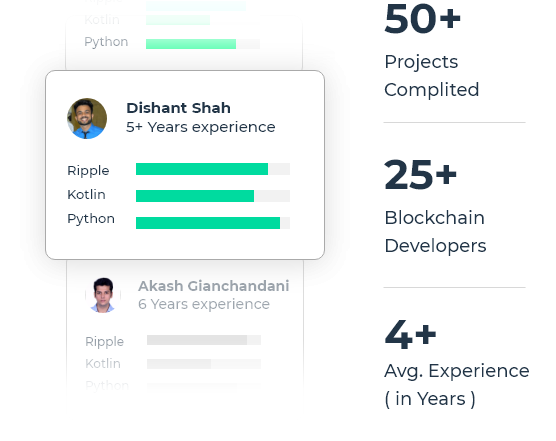Click the 4+ experience statistic
Image resolution: width=556 pixels, height=441 pixels.
[x=410, y=334]
